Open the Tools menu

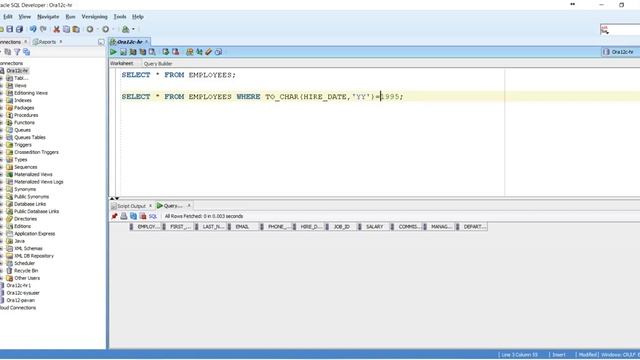tap(120, 17)
